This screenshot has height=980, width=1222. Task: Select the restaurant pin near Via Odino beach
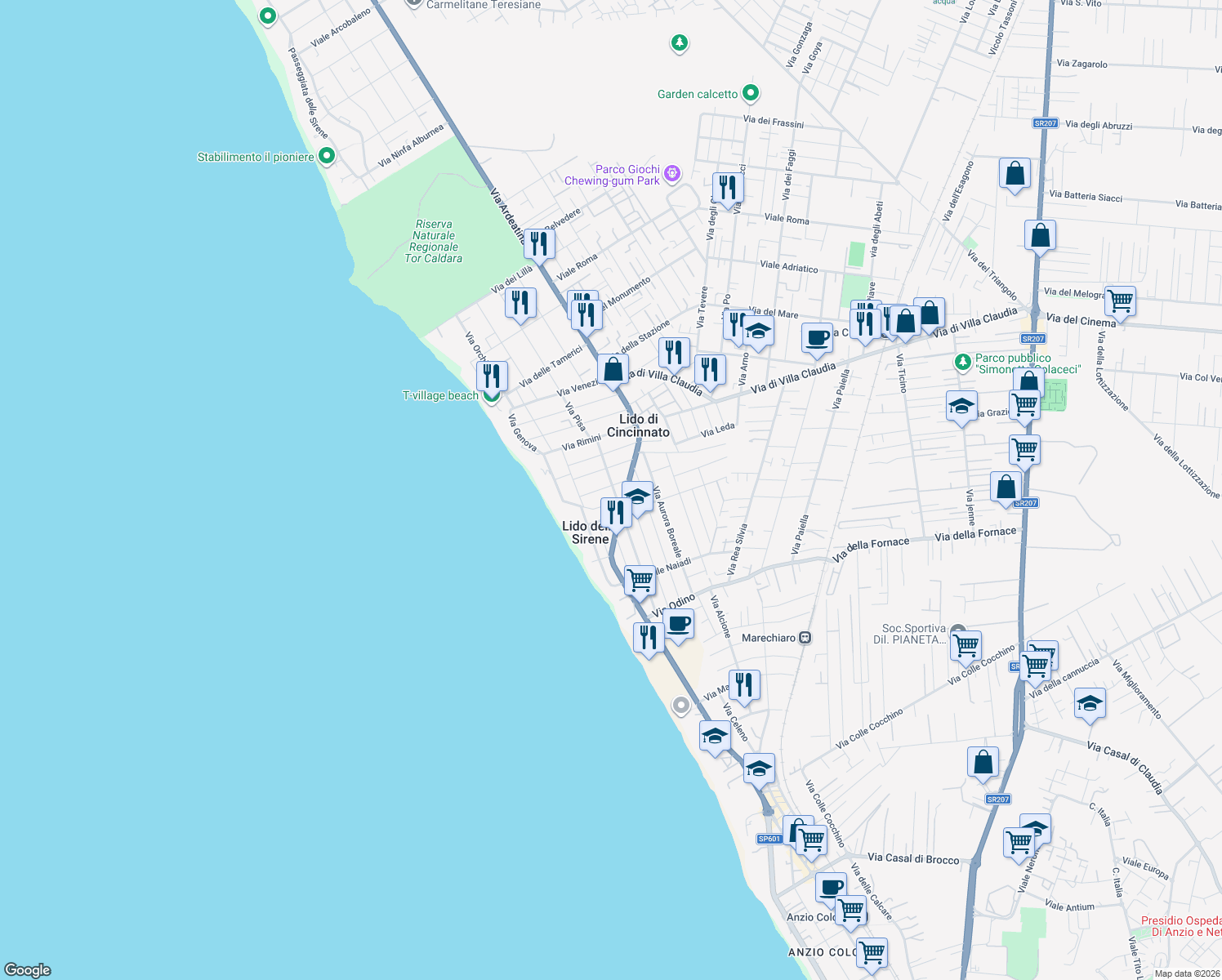(x=649, y=635)
